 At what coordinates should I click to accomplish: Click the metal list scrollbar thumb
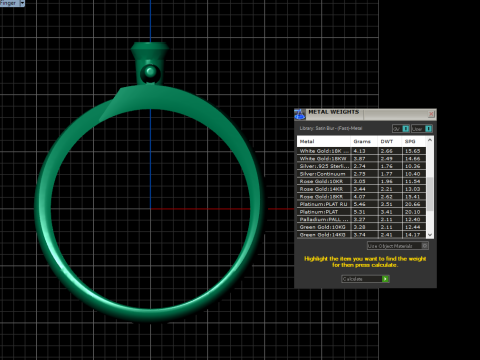tap(430, 194)
